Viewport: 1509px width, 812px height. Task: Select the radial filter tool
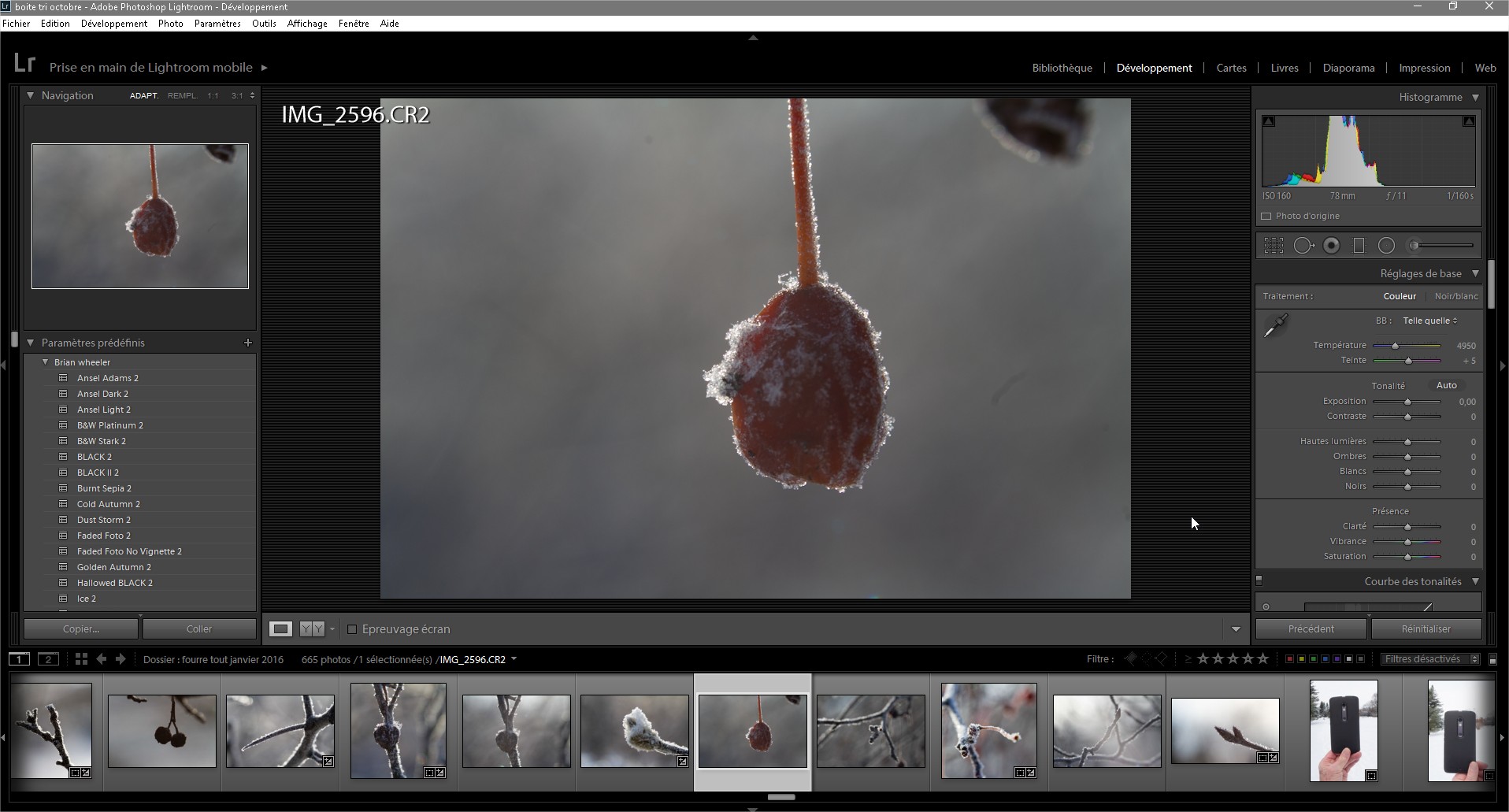pyautogui.click(x=1386, y=246)
